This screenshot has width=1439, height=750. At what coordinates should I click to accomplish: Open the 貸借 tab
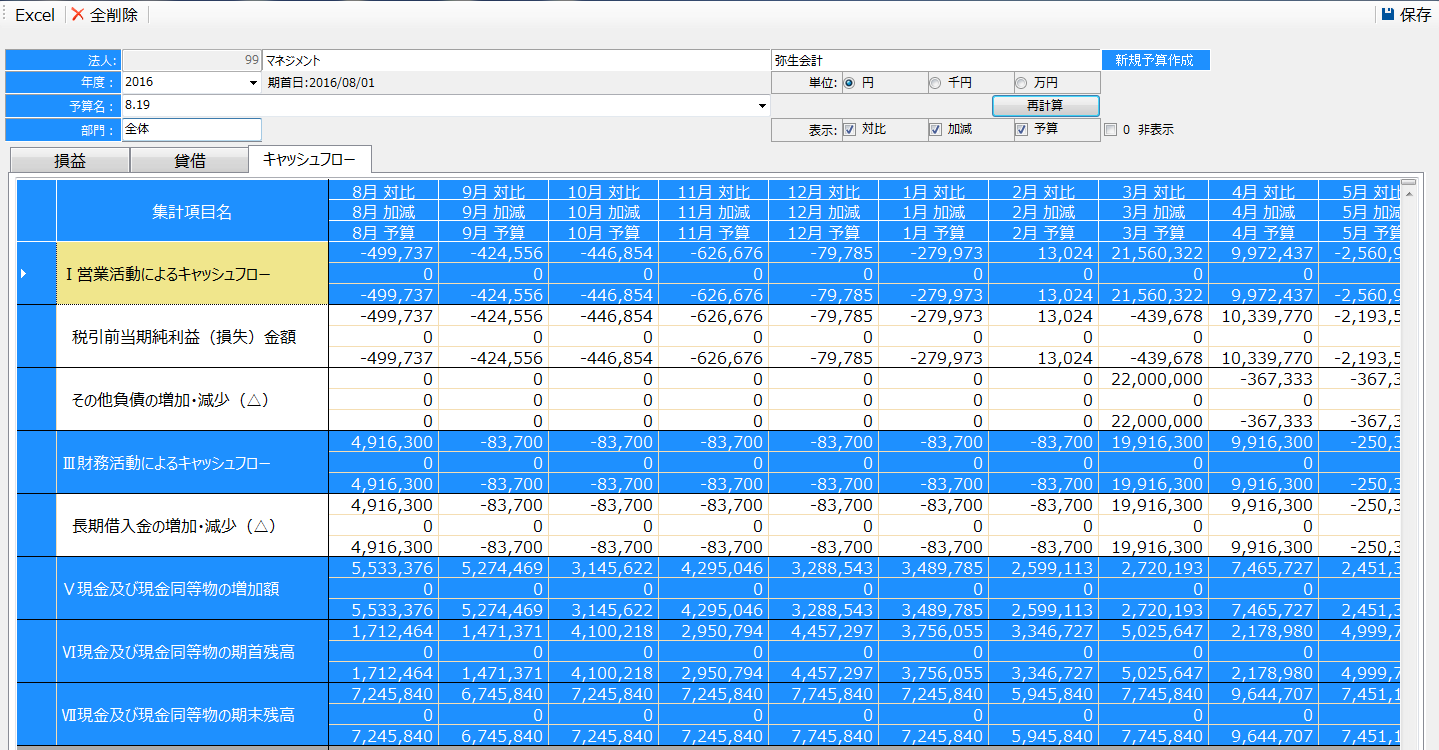coord(189,160)
